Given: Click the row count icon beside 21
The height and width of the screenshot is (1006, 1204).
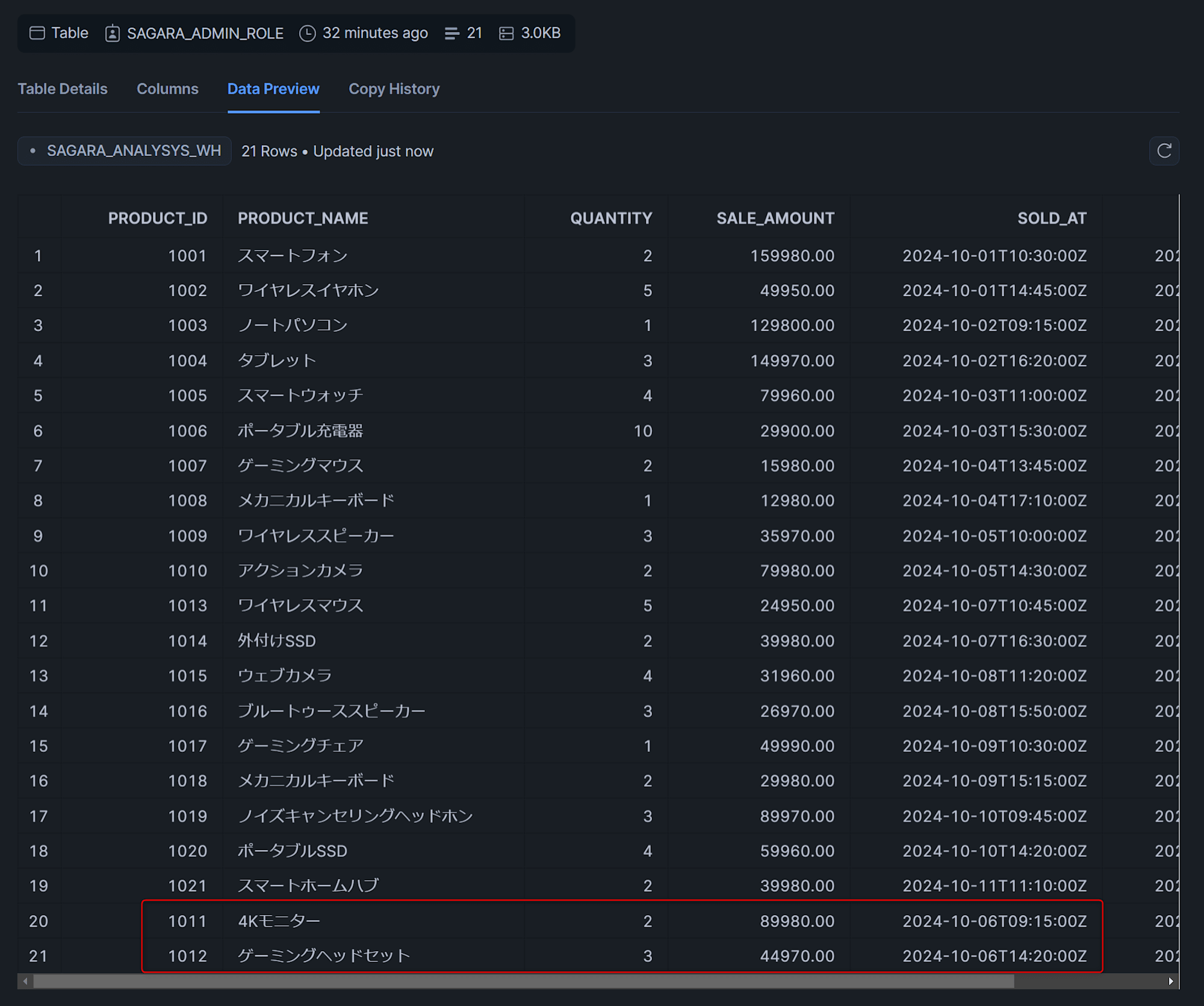Looking at the screenshot, I should (451, 33).
